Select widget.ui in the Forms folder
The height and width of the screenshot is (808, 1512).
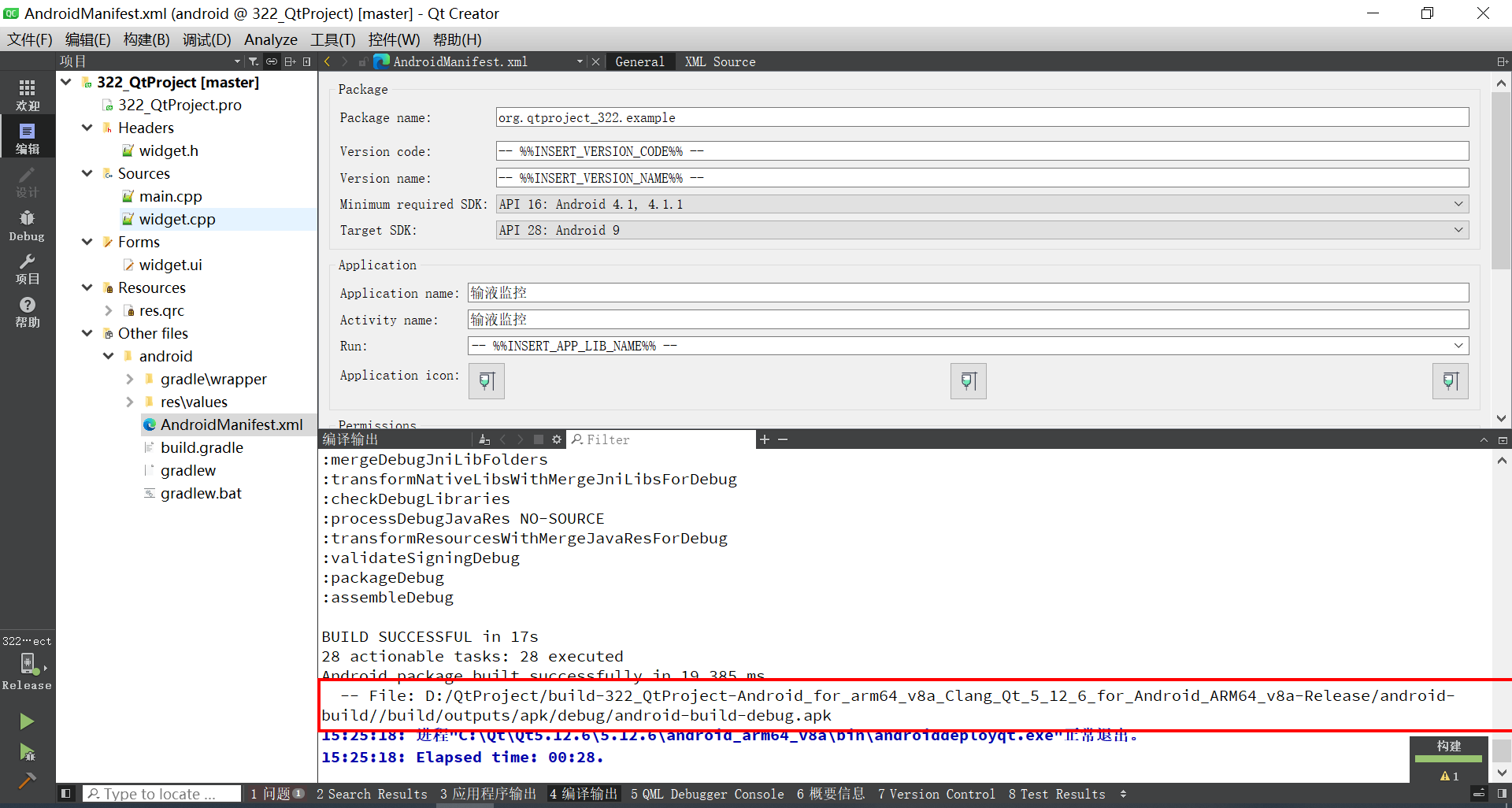tap(170, 265)
